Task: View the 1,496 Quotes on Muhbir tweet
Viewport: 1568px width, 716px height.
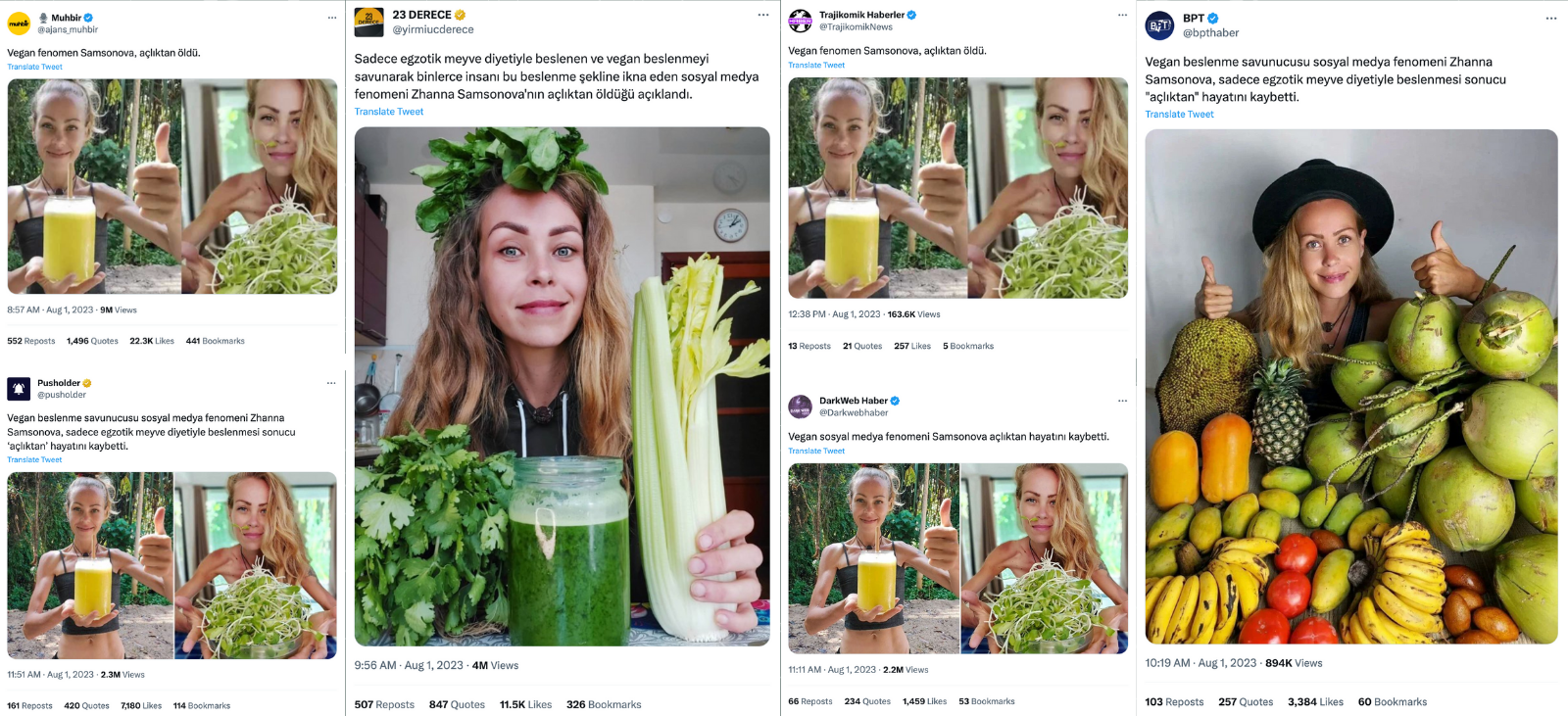Action: (92, 341)
